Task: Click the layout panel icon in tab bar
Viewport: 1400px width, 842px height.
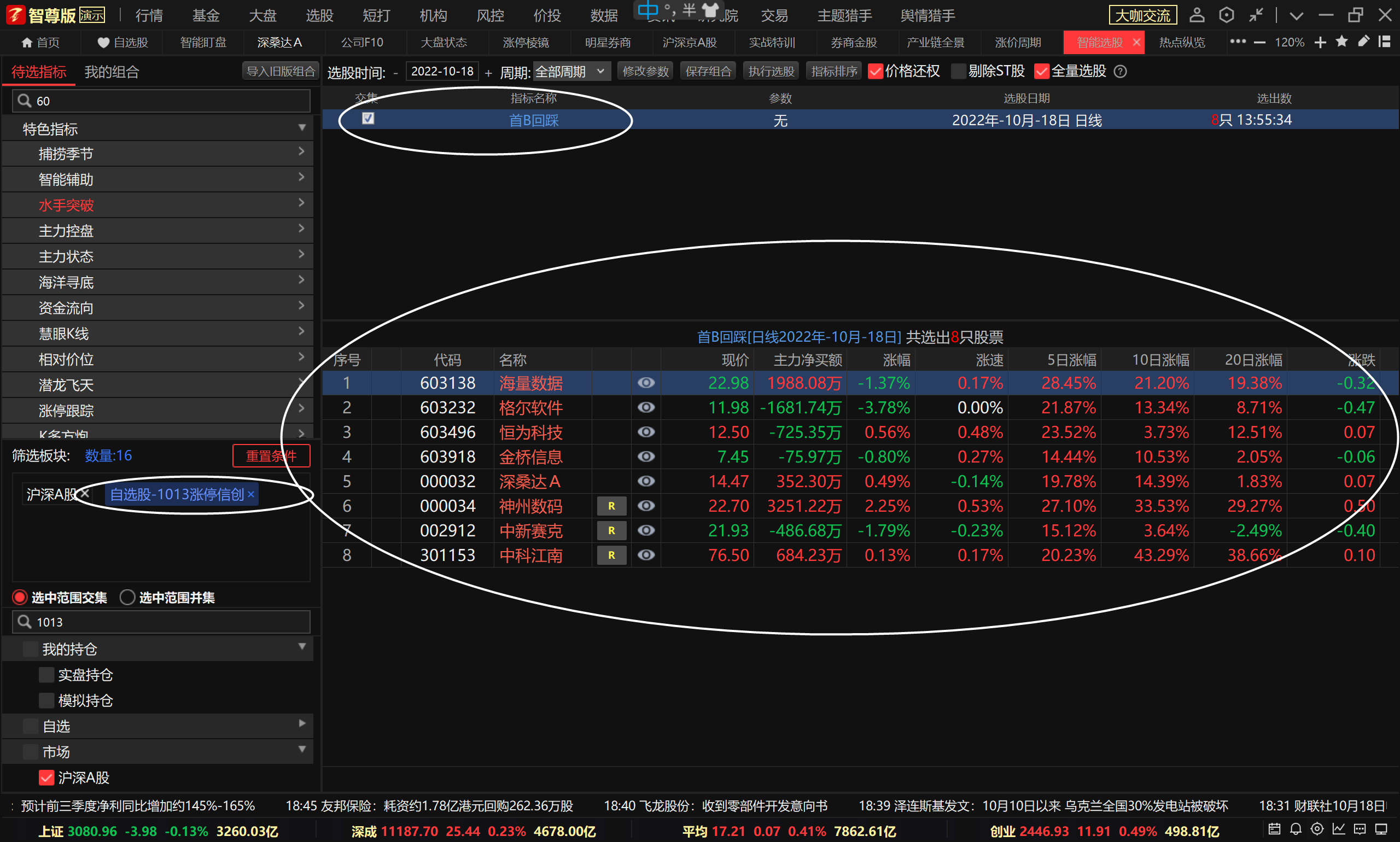Action: click(x=1385, y=42)
